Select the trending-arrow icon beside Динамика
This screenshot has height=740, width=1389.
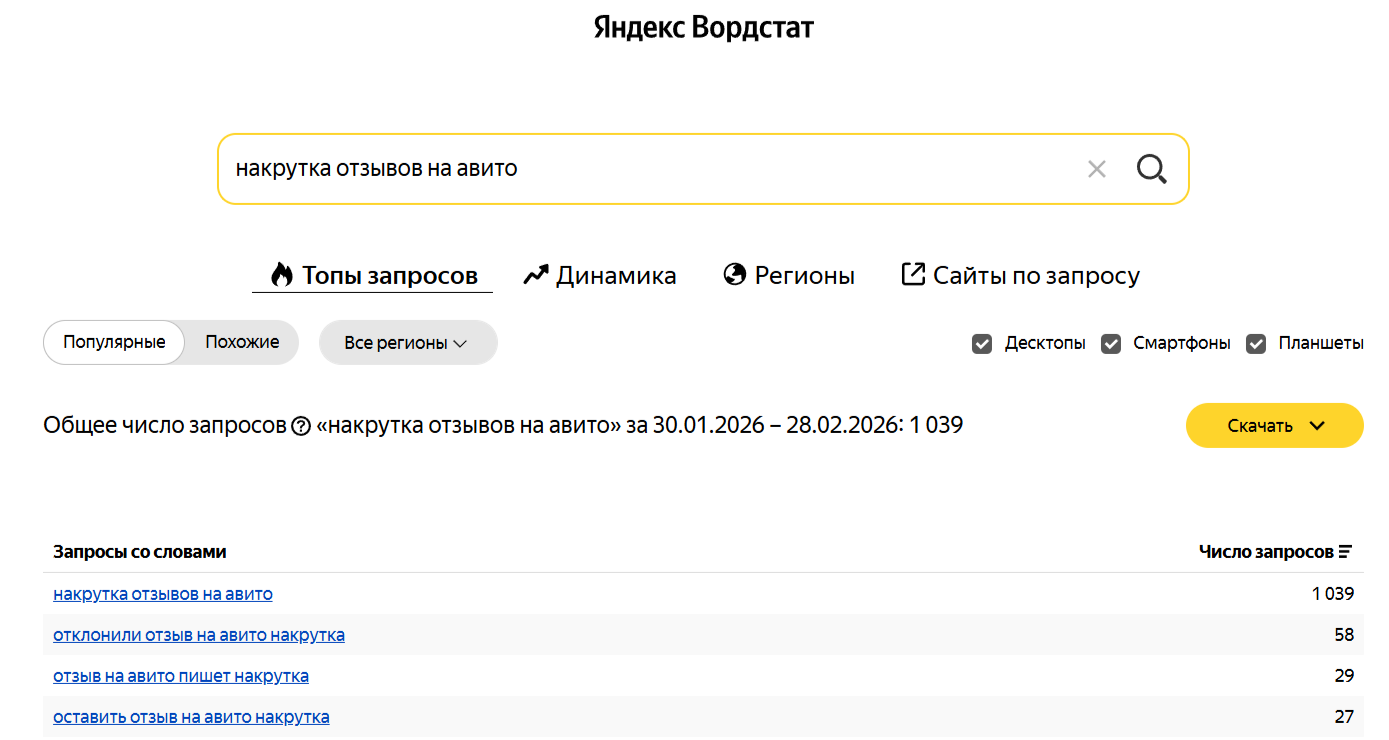click(534, 273)
